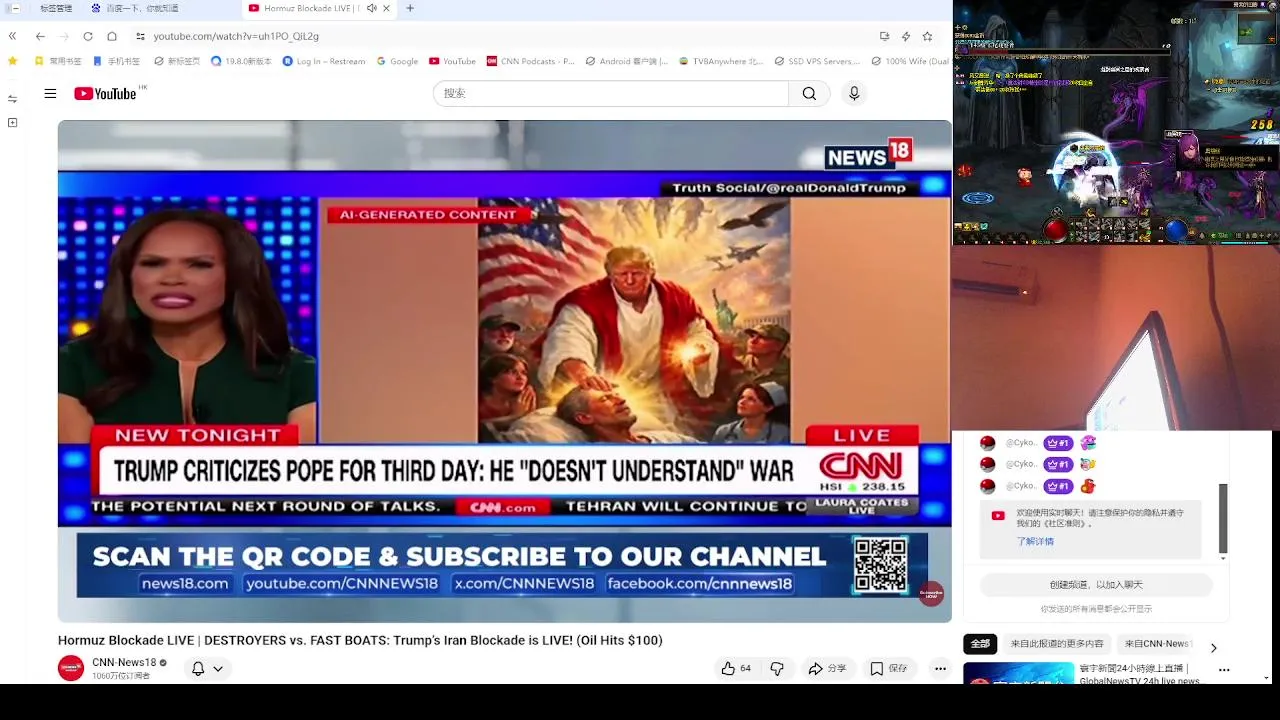Collapse sidebar with double-chevron icon
Viewport: 1280px width, 720px height.
(12, 36)
